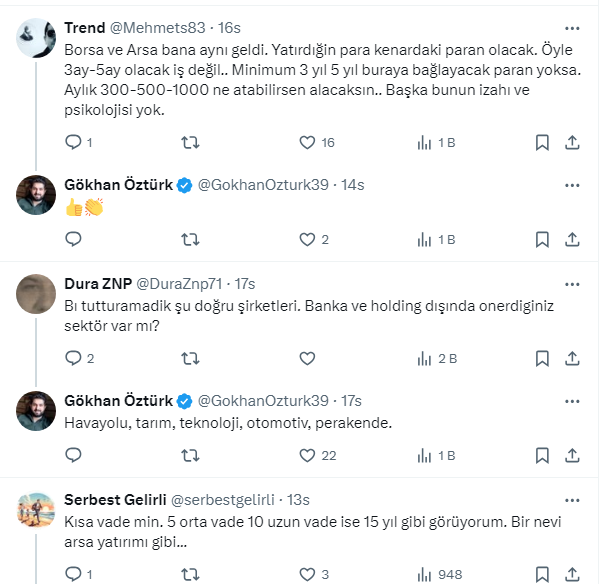Open Dura ZNP's profile picture
The width and height of the screenshot is (604, 584).
(36, 294)
